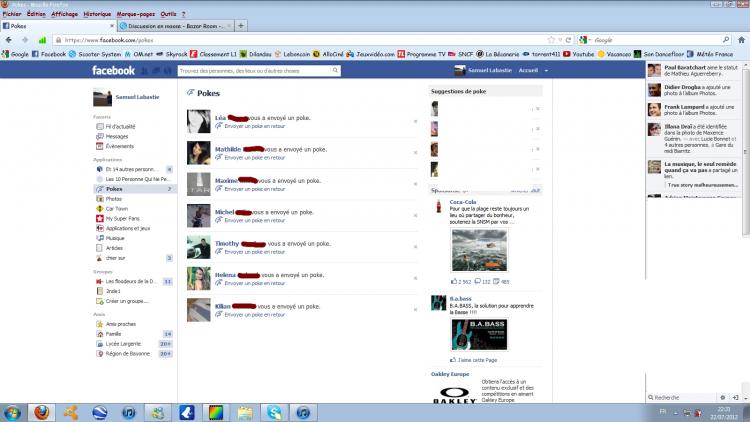Click the Firefox back arrow
Viewport: 750px width, 422px height.
point(10,40)
